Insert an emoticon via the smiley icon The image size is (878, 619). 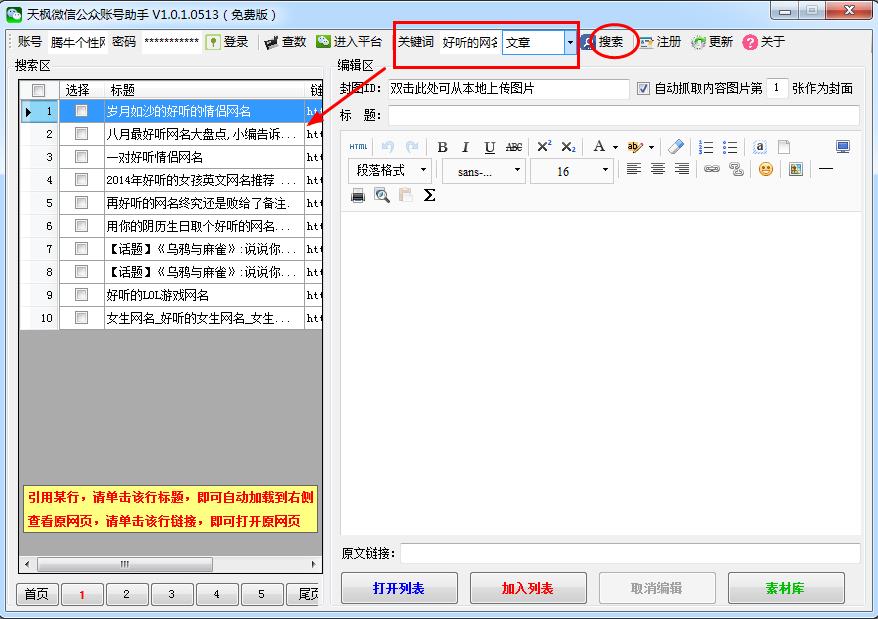(765, 170)
